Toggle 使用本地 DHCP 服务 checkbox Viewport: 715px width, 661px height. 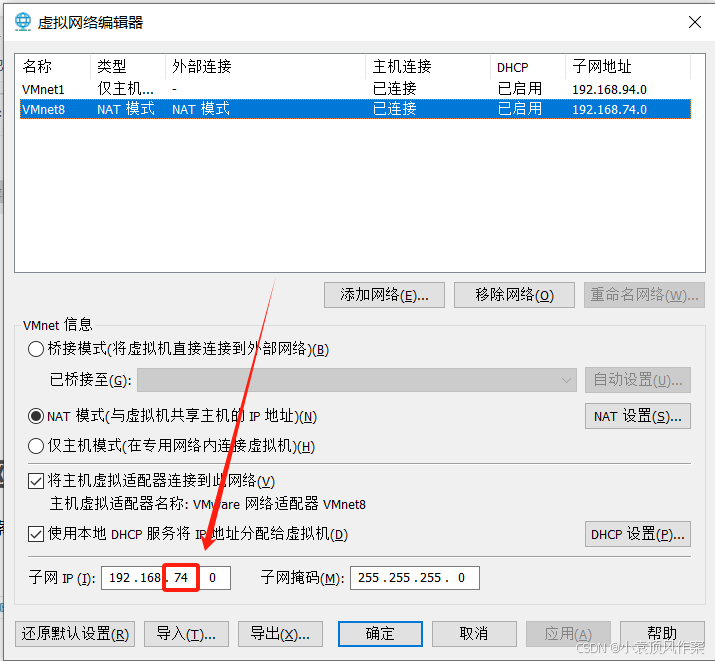(x=36, y=534)
